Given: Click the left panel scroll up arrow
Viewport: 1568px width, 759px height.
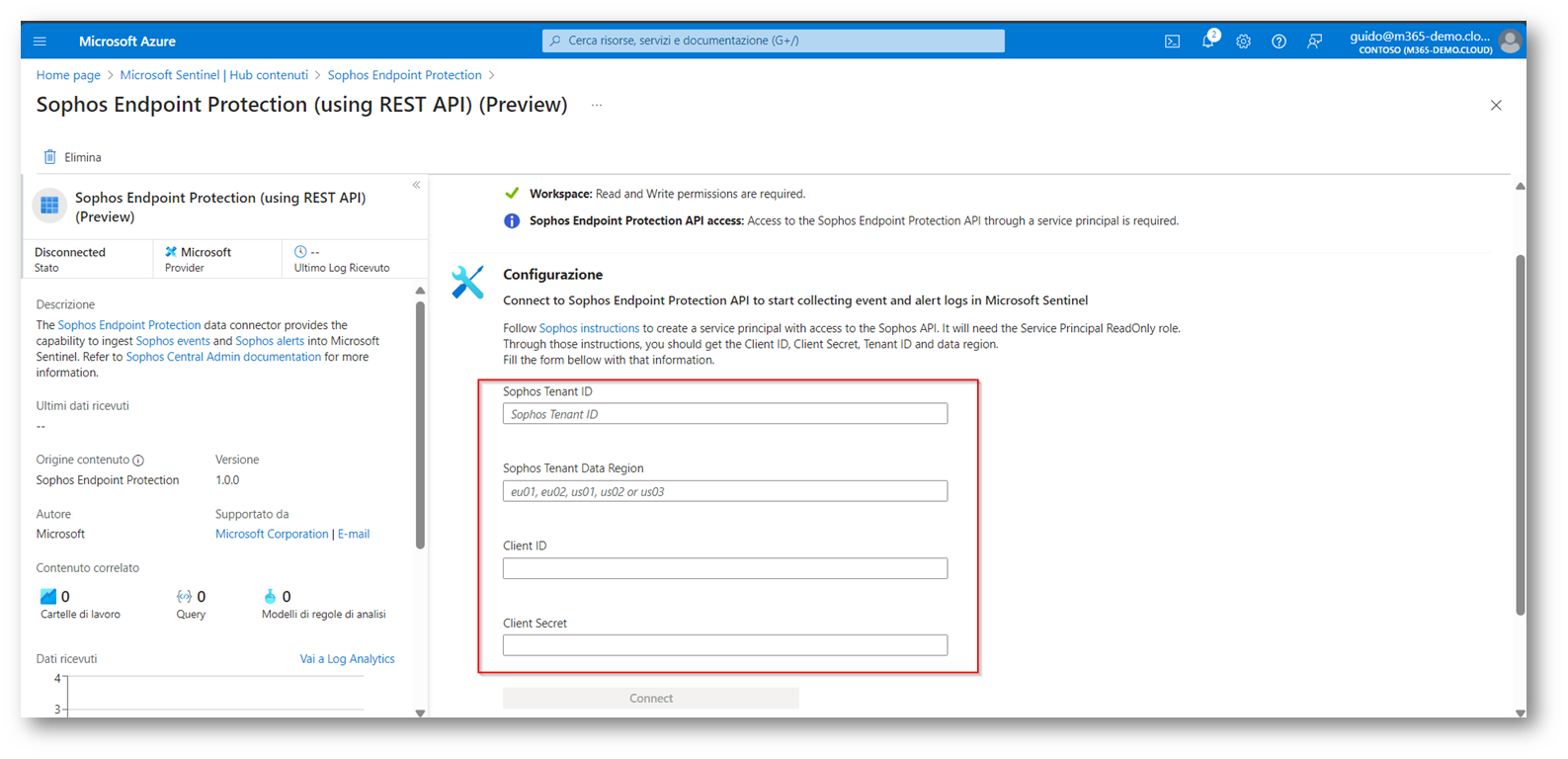Looking at the screenshot, I should click(x=420, y=291).
